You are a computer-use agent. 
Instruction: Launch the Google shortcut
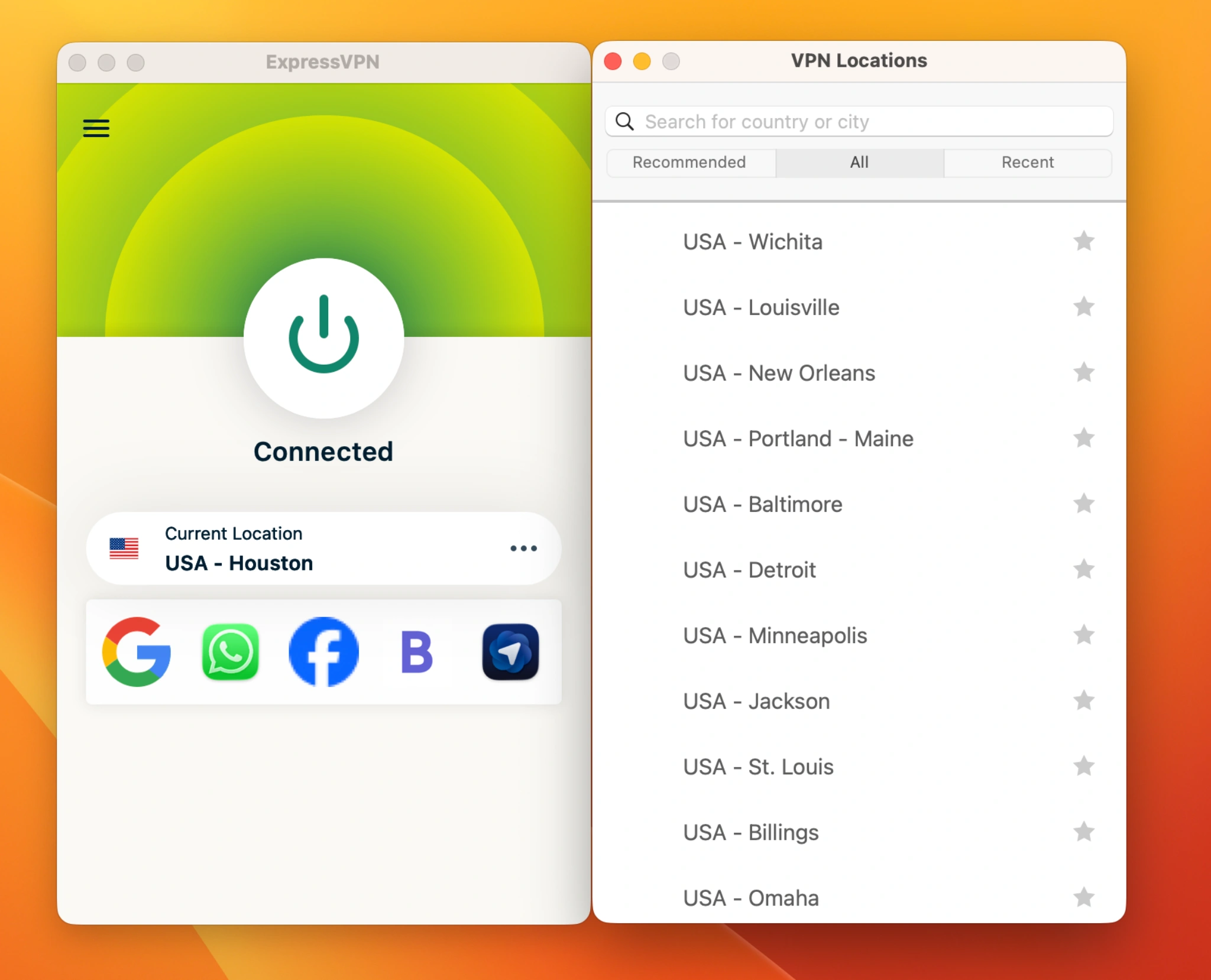137,652
